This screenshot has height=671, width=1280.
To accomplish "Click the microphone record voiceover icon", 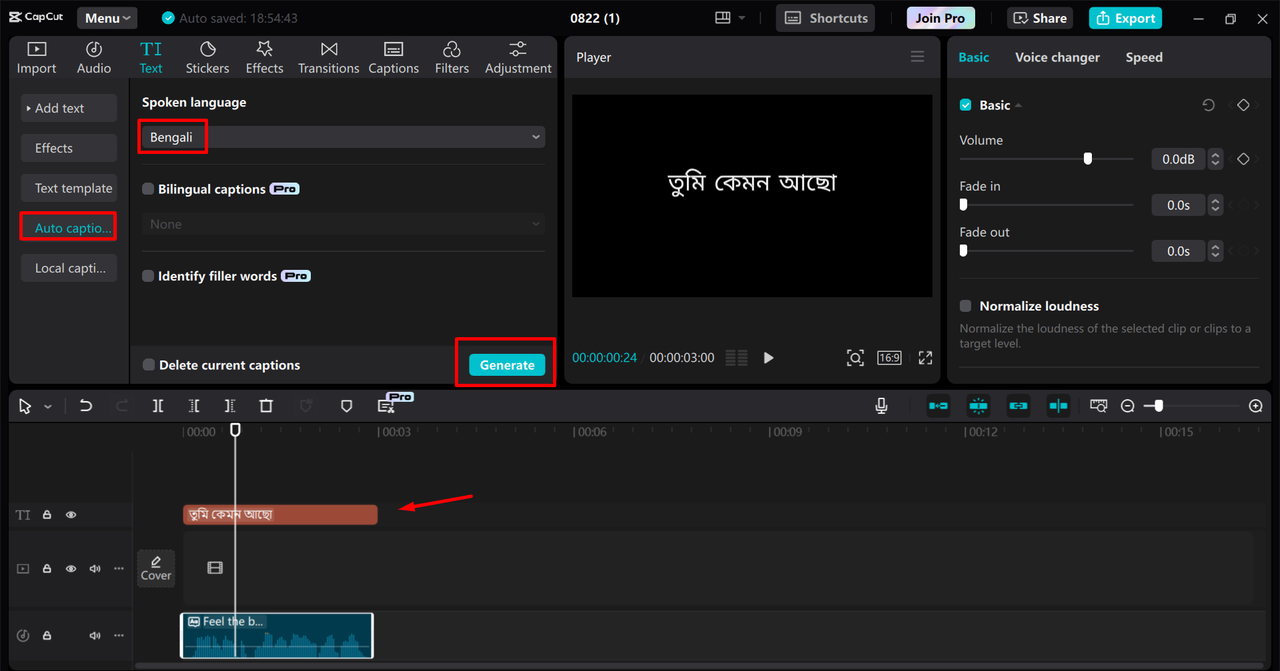I will (x=881, y=406).
